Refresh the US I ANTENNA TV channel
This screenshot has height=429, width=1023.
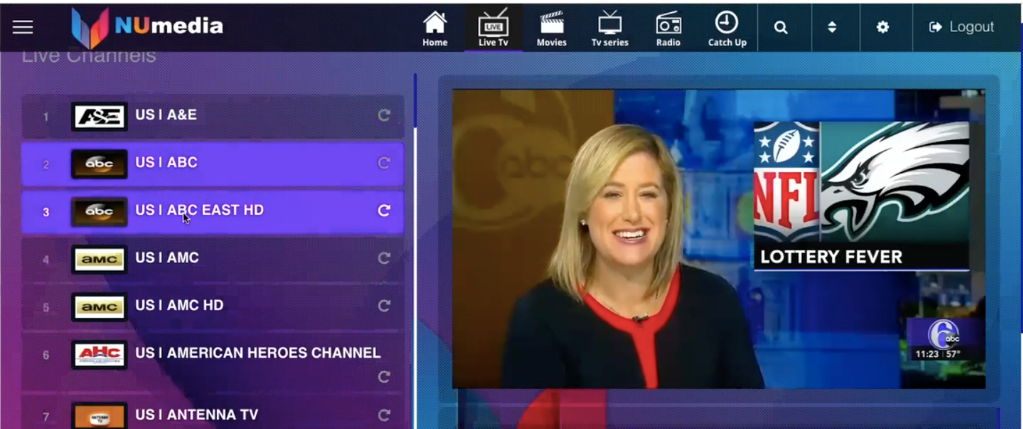point(384,415)
